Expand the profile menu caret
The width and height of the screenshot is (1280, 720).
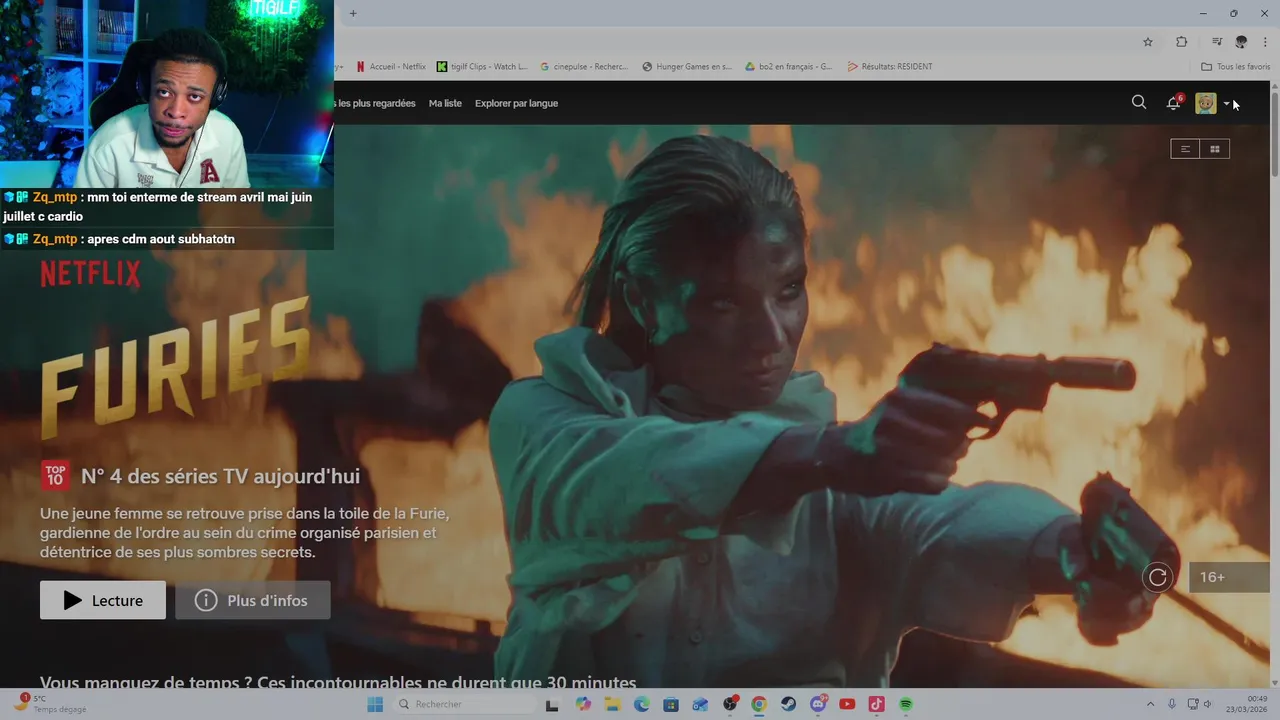tap(1226, 104)
